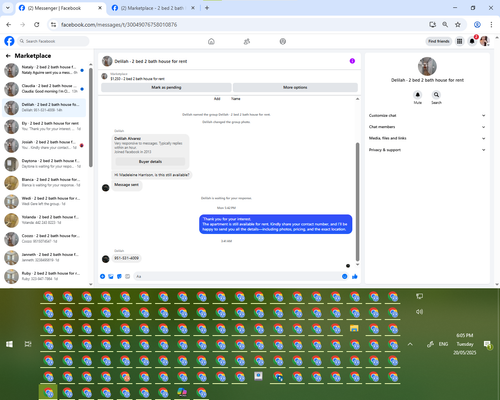Open emoji picker in message box

coord(345,276)
